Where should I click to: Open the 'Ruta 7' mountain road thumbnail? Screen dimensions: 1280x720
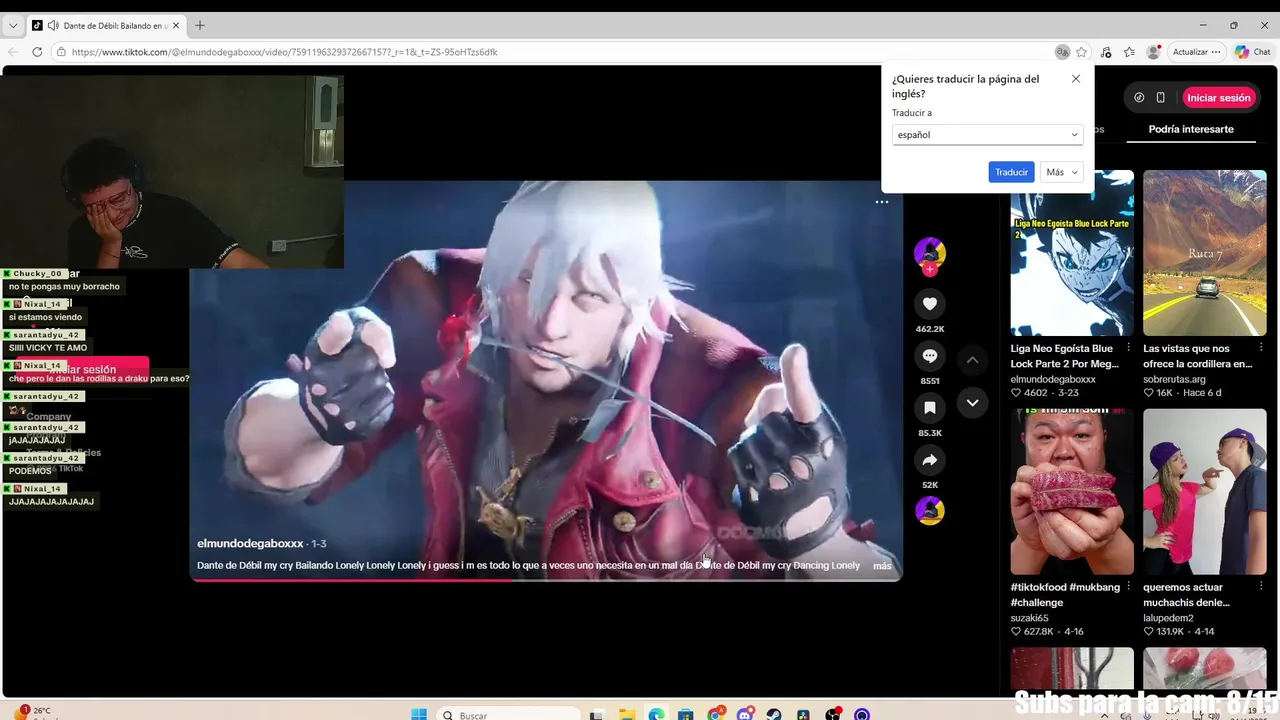[x=1204, y=253]
